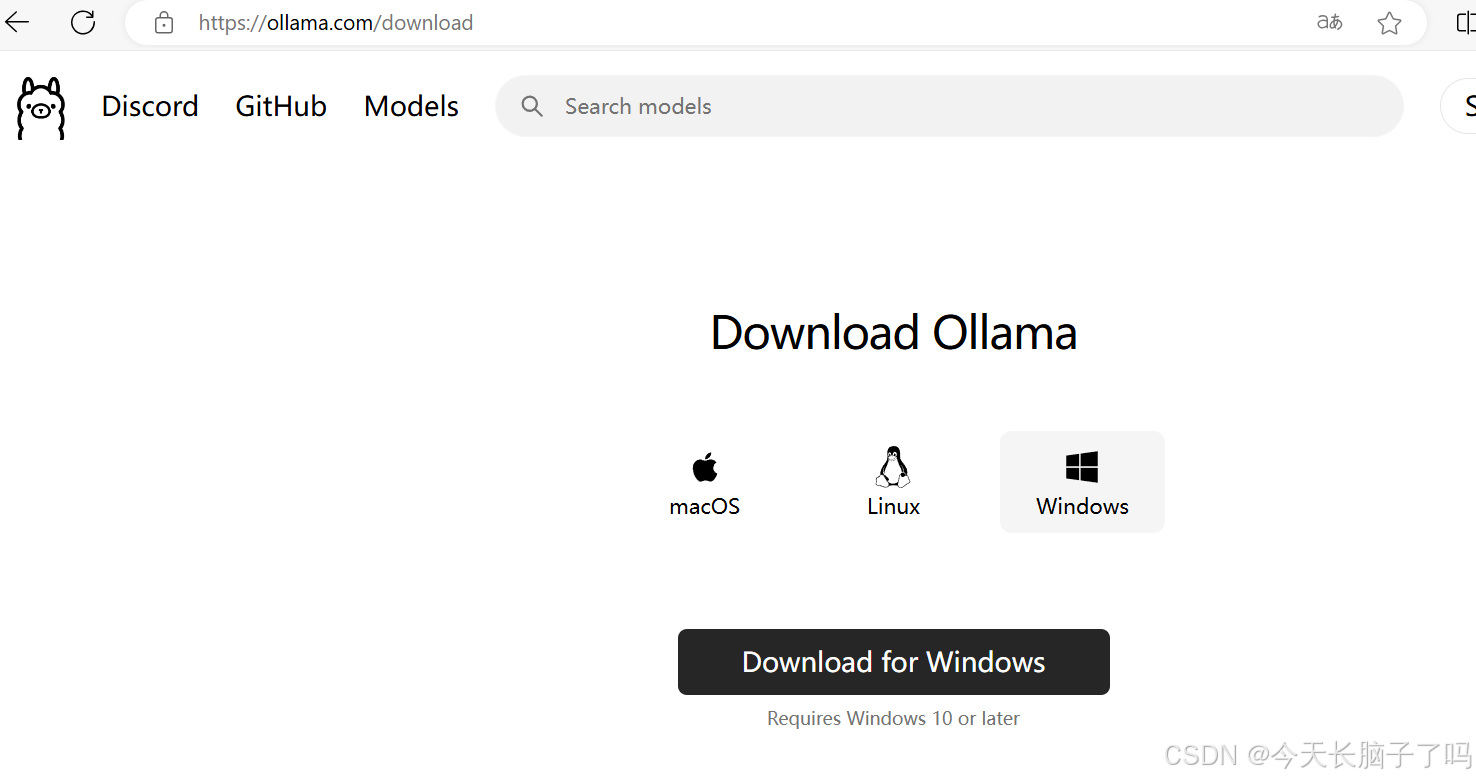Image resolution: width=1476 pixels, height=781 pixels.
Task: Open the Discord link
Action: pos(150,106)
